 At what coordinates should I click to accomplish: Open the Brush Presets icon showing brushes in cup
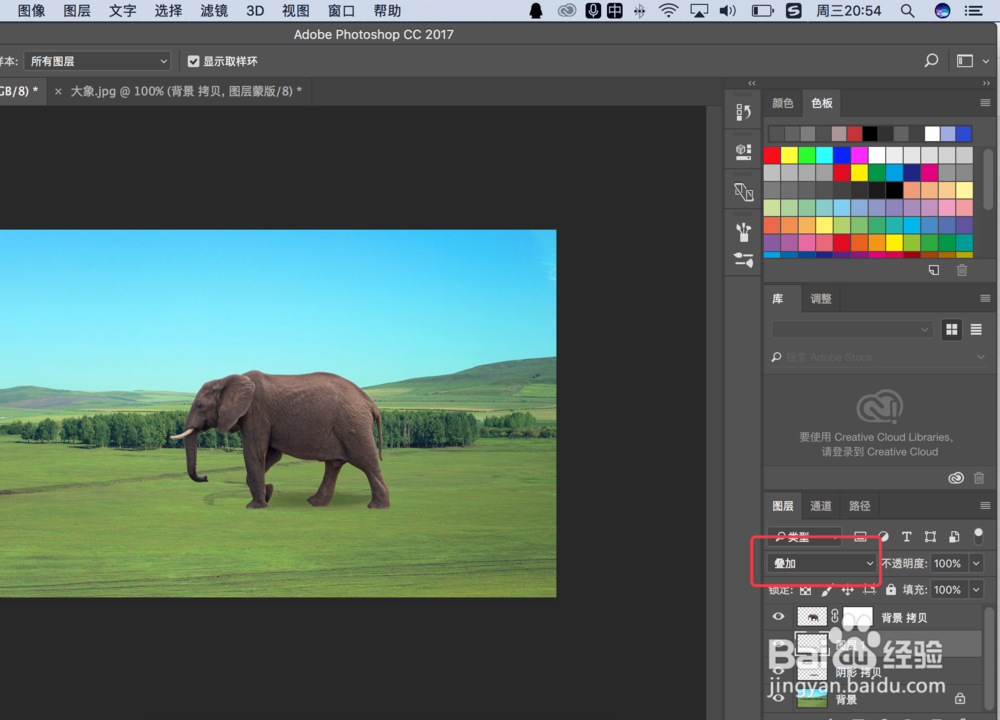pyautogui.click(x=743, y=231)
